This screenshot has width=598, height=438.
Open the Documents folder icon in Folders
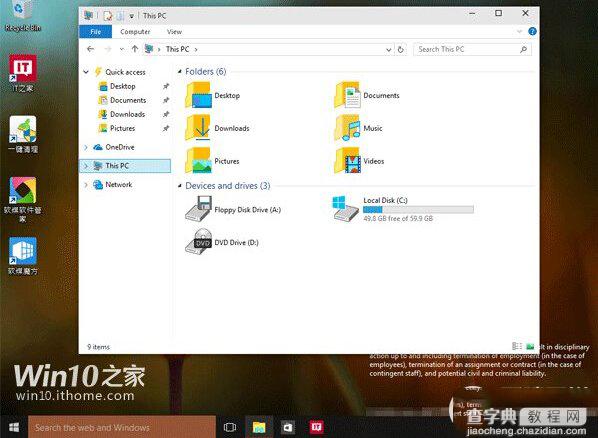pos(347,95)
